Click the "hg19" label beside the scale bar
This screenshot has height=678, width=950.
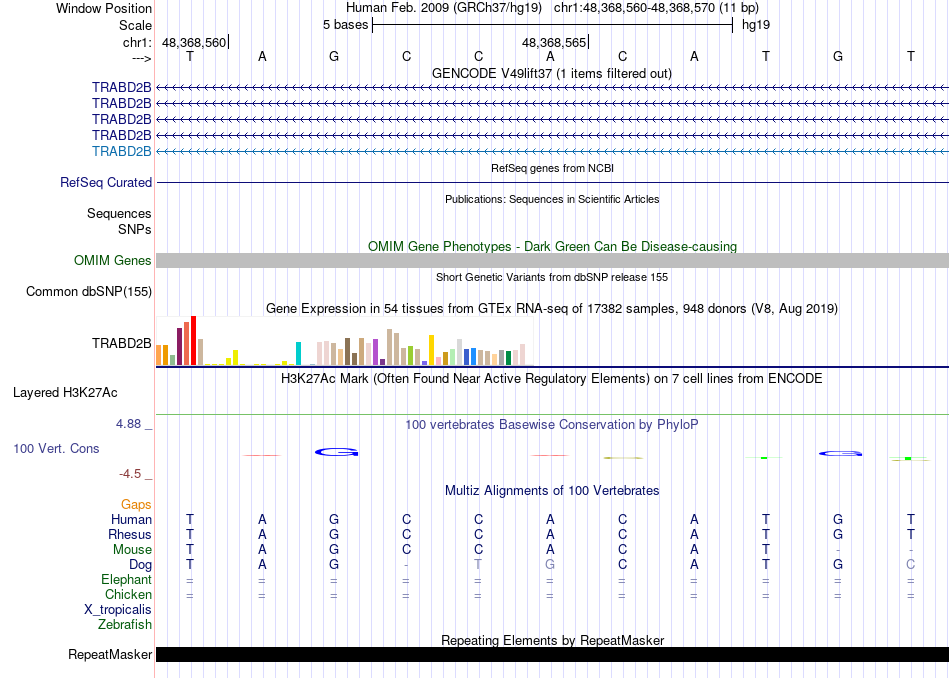point(756,25)
